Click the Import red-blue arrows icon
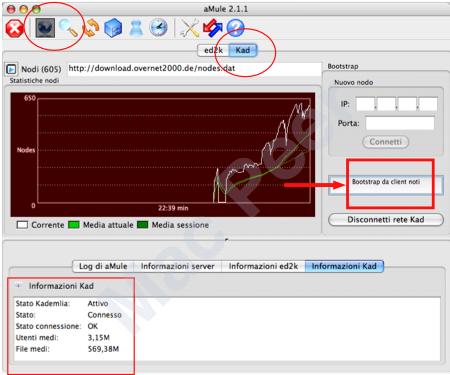The width and height of the screenshot is (450, 375). (212, 28)
